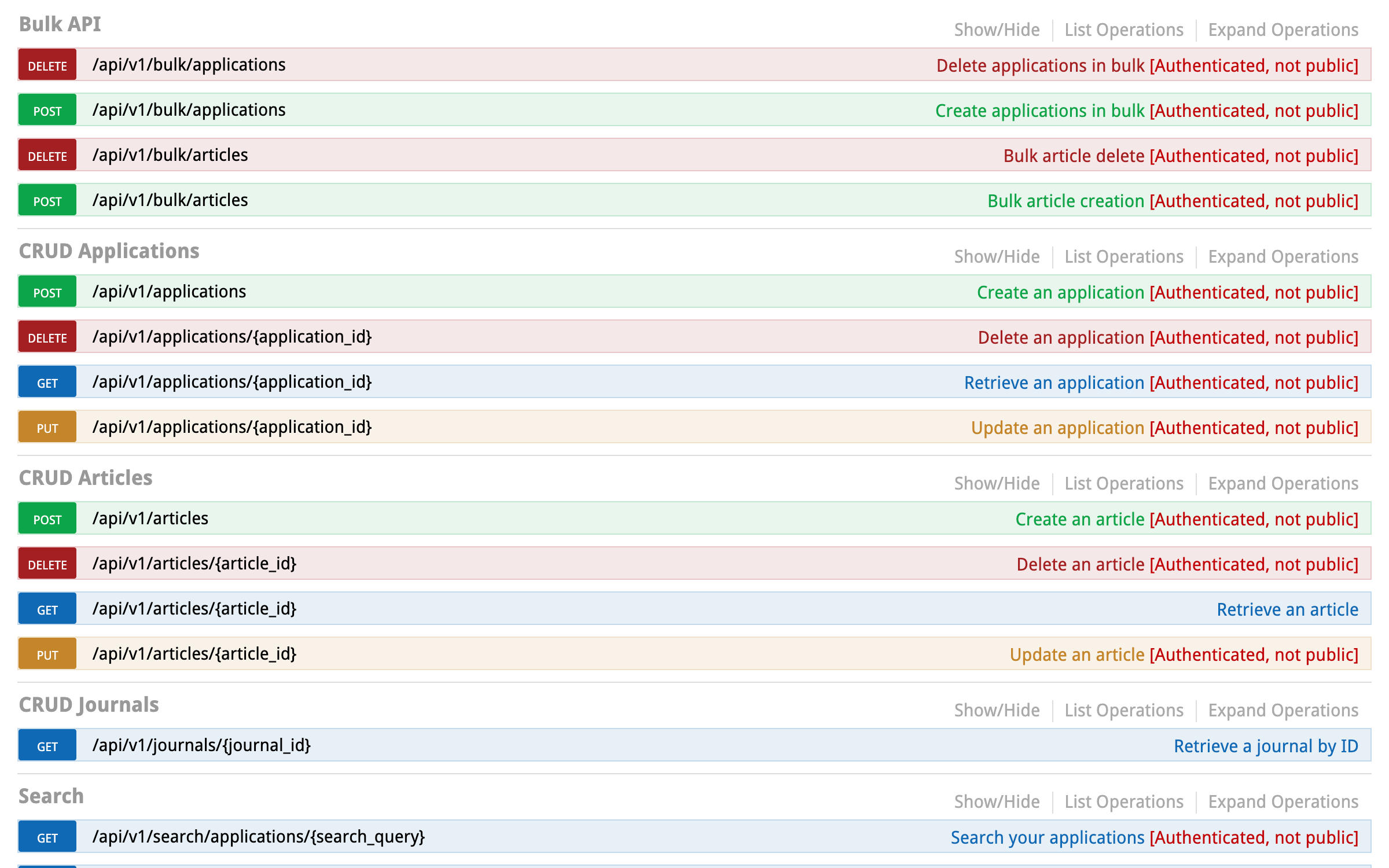1389x868 pixels.
Task: Toggle Show/Hide for CRUD Articles section
Action: (x=997, y=483)
